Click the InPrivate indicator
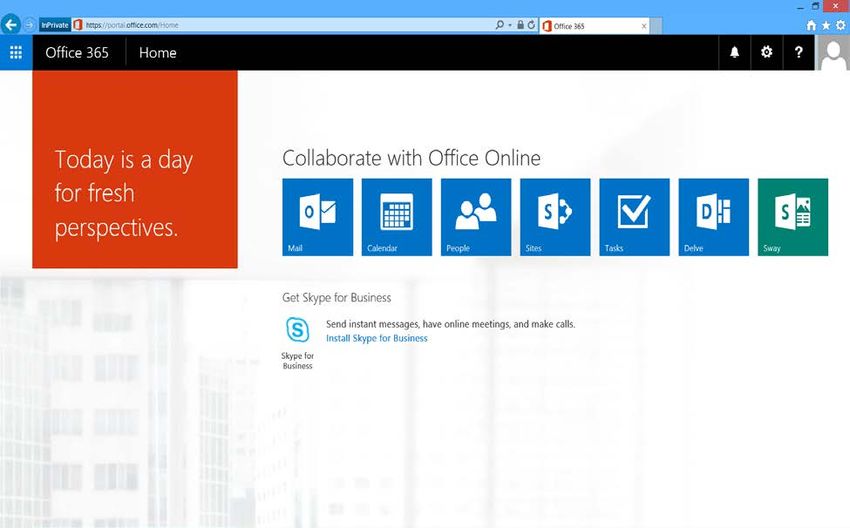 [55, 25]
